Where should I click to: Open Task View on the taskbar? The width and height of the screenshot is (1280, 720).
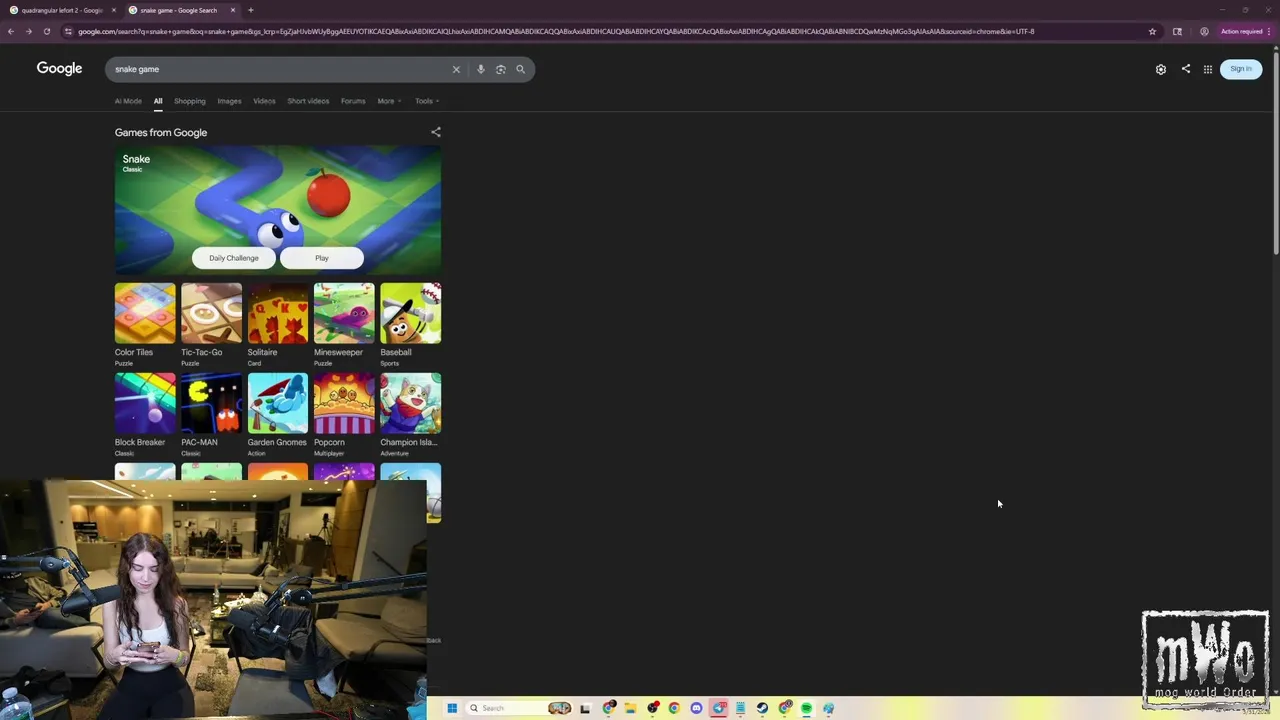click(x=585, y=708)
